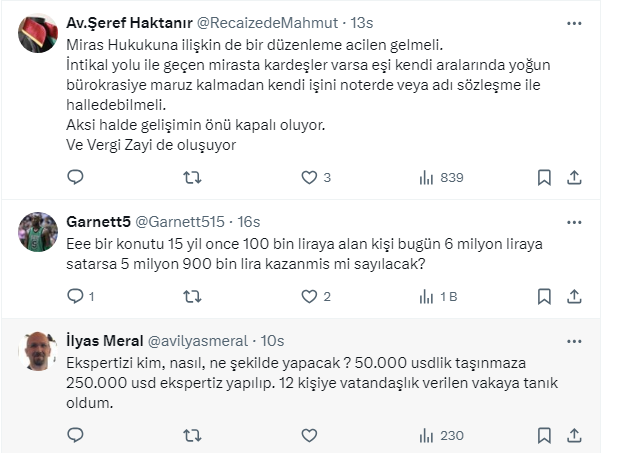Viewport: 626px width, 453px height.
Task: Open more options for Av.Şeref Haktanır's tweet
Action: tap(573, 21)
